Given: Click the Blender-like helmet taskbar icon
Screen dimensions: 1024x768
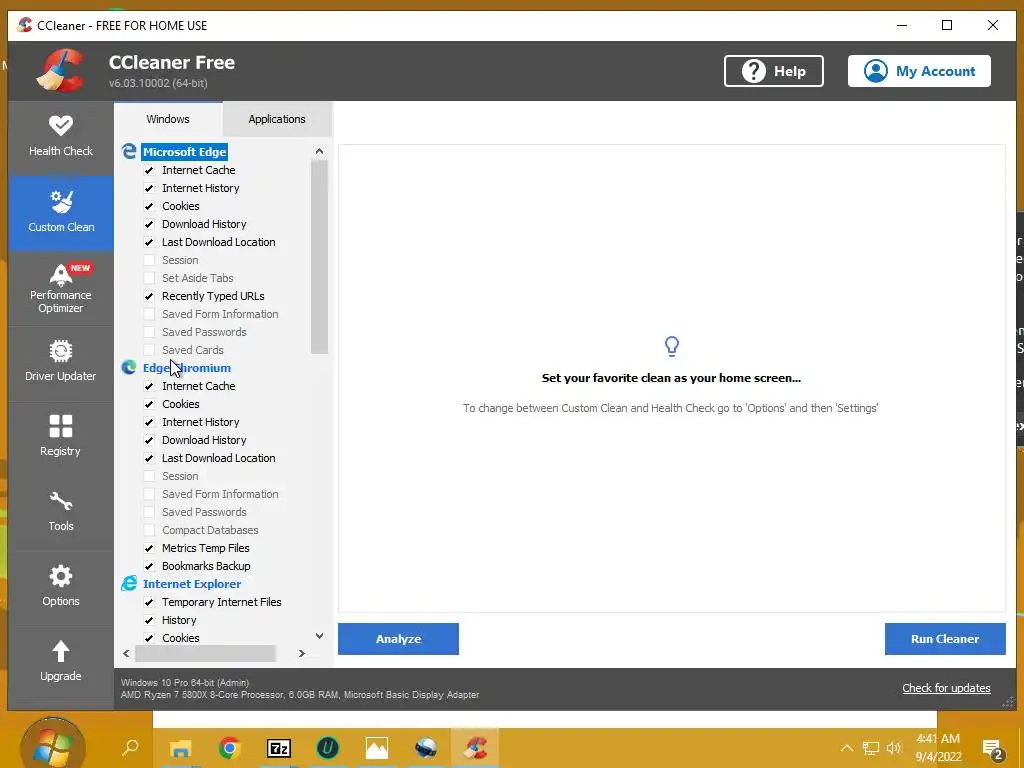Looking at the screenshot, I should tap(426, 748).
